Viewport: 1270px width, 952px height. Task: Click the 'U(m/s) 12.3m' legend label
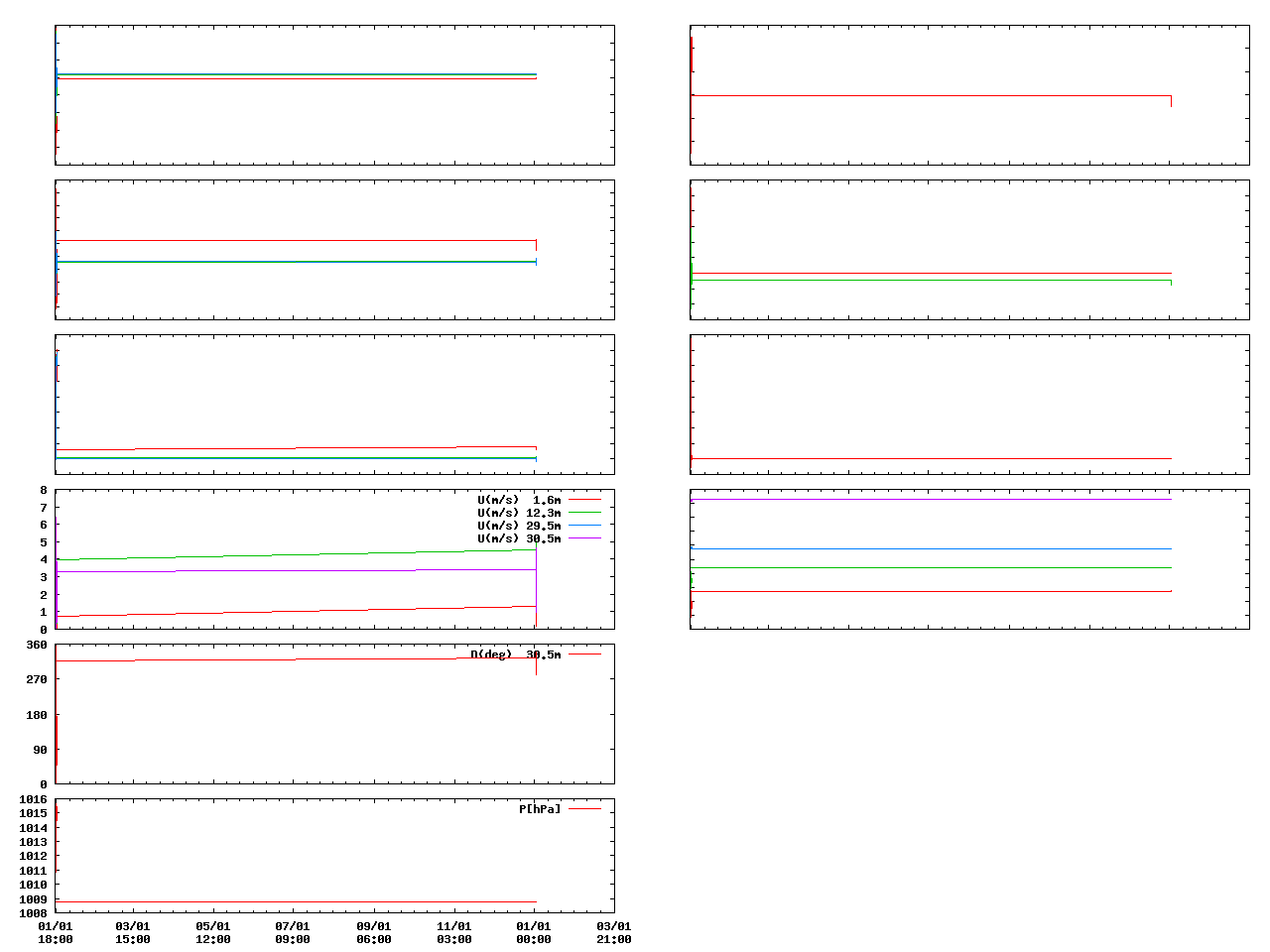(519, 513)
